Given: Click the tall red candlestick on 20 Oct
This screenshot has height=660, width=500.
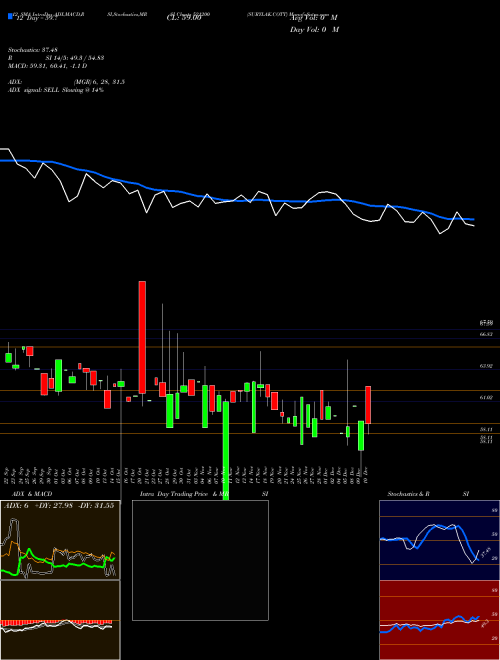Looking at the screenshot, I should (x=142, y=337).
